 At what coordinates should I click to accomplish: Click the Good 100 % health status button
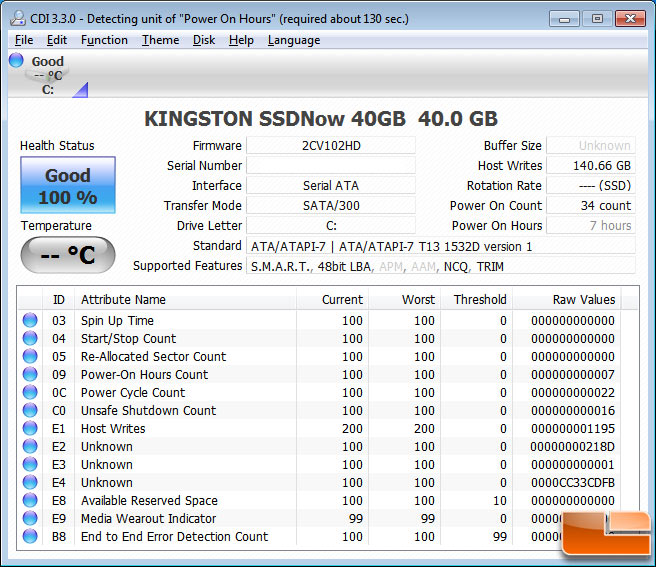pos(67,185)
